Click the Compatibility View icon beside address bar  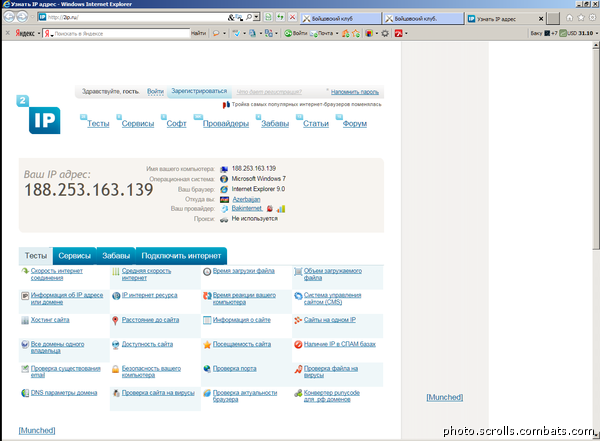point(269,17)
